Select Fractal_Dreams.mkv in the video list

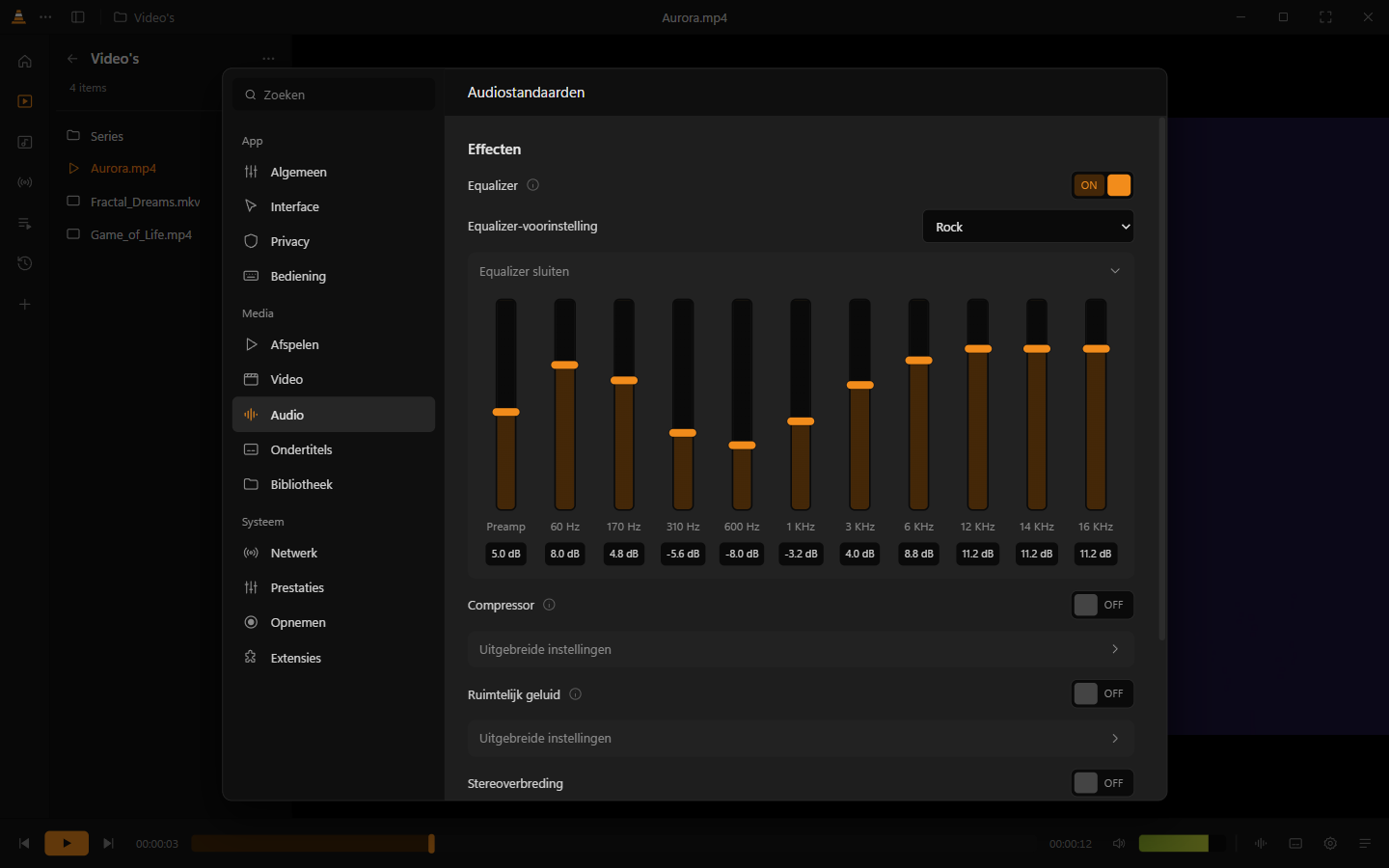145,202
